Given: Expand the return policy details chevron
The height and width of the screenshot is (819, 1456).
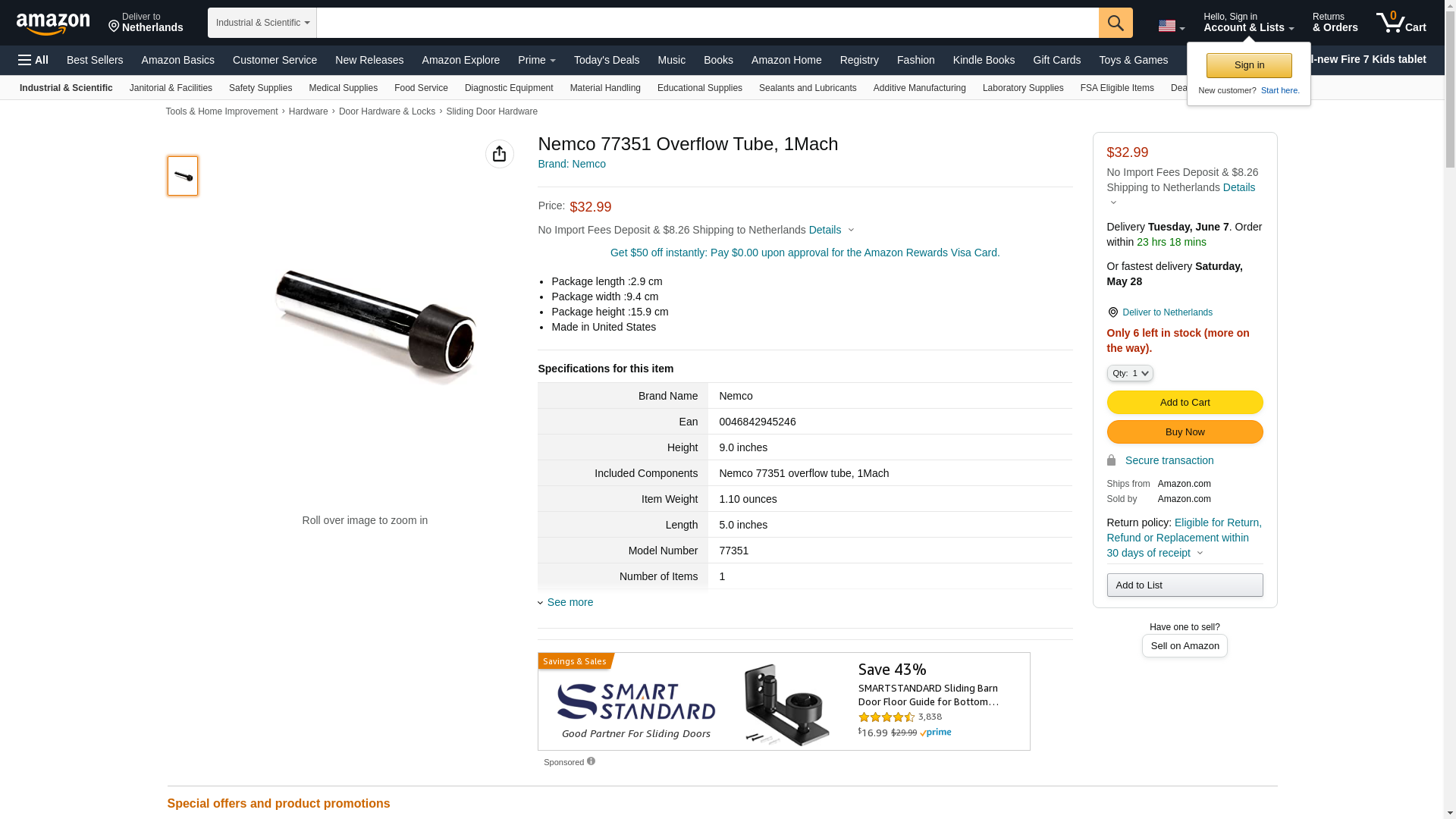Looking at the screenshot, I should tap(1200, 553).
